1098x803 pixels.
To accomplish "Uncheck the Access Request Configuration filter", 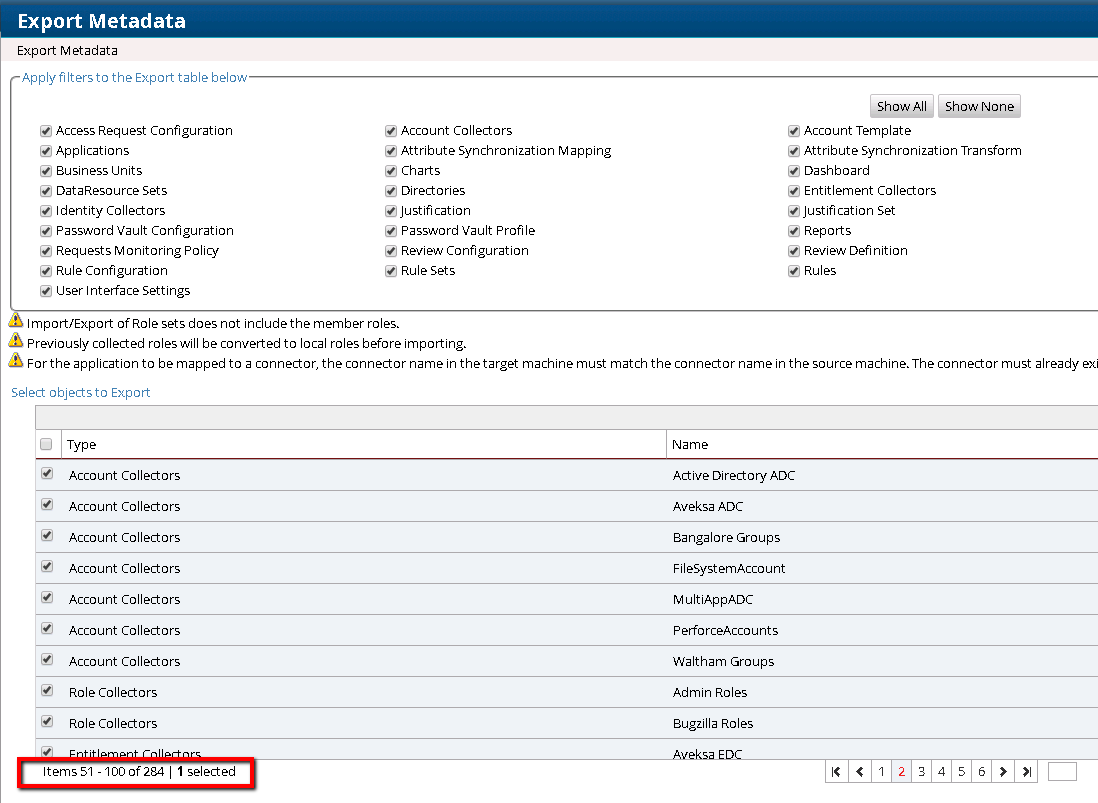I will coord(46,131).
